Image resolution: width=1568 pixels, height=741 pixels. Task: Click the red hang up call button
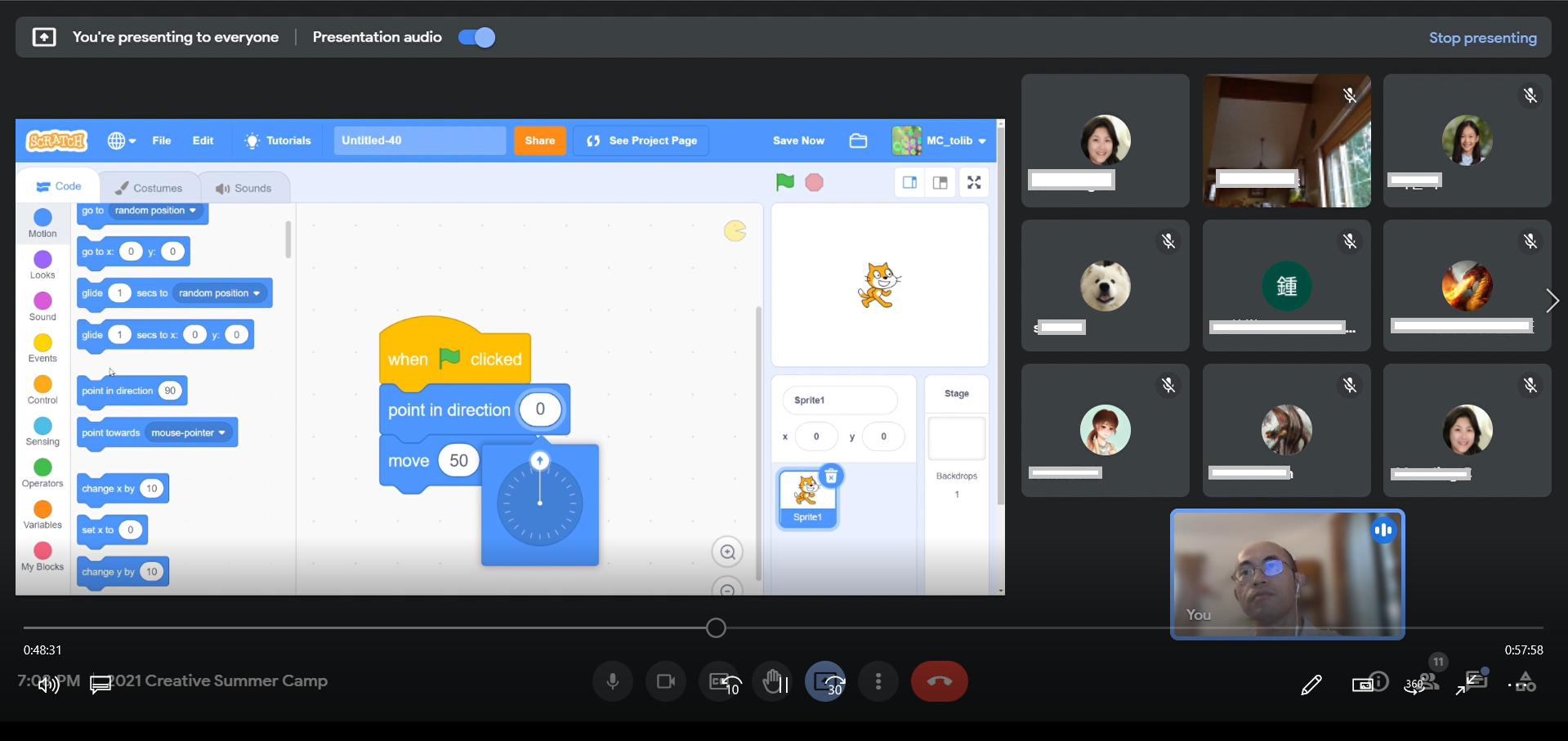[939, 681]
